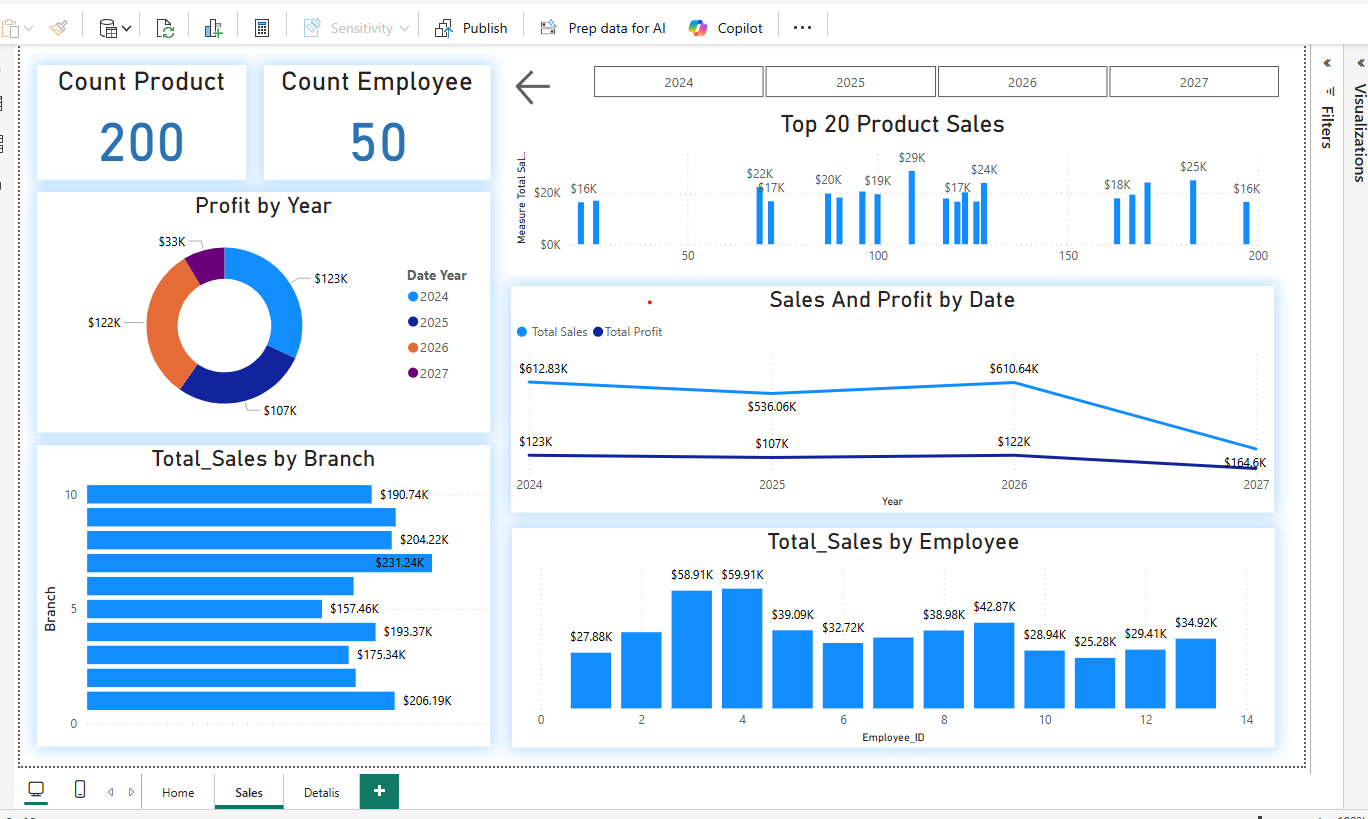This screenshot has width=1368, height=819.
Task: Click the Format Painter brush icon
Action: click(58, 28)
